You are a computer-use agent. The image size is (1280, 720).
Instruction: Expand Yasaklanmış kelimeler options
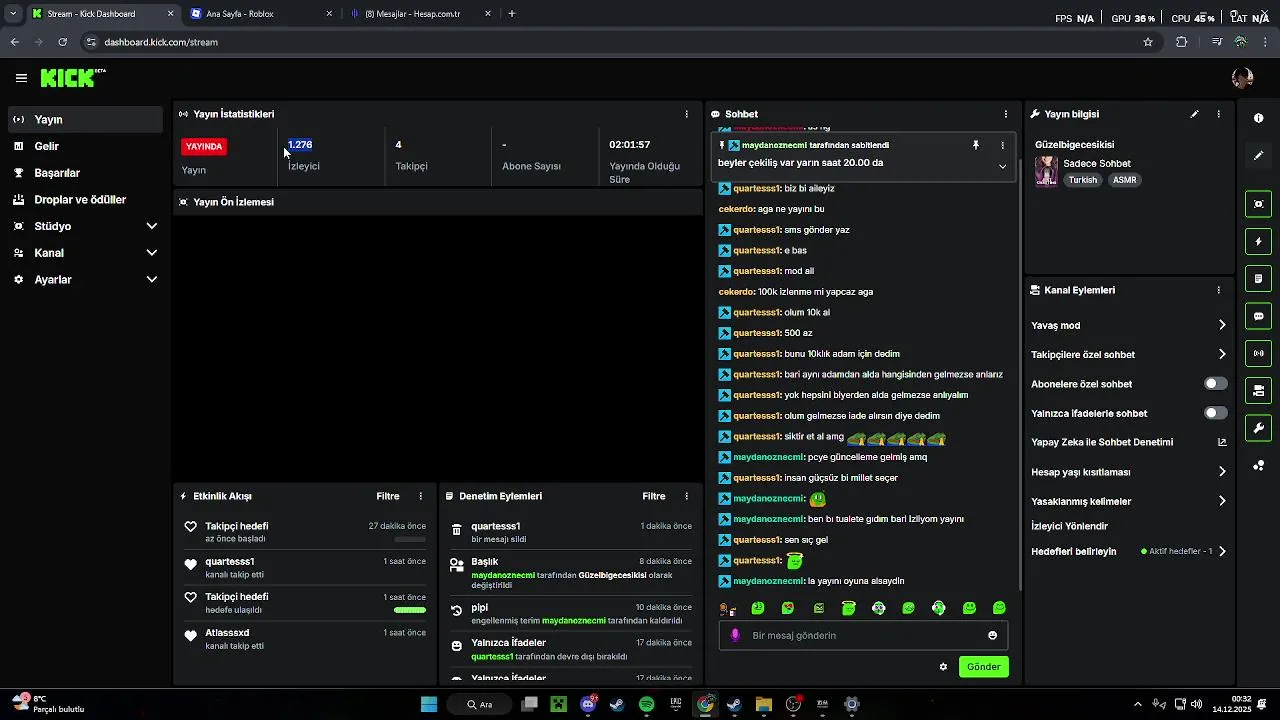pos(1221,501)
